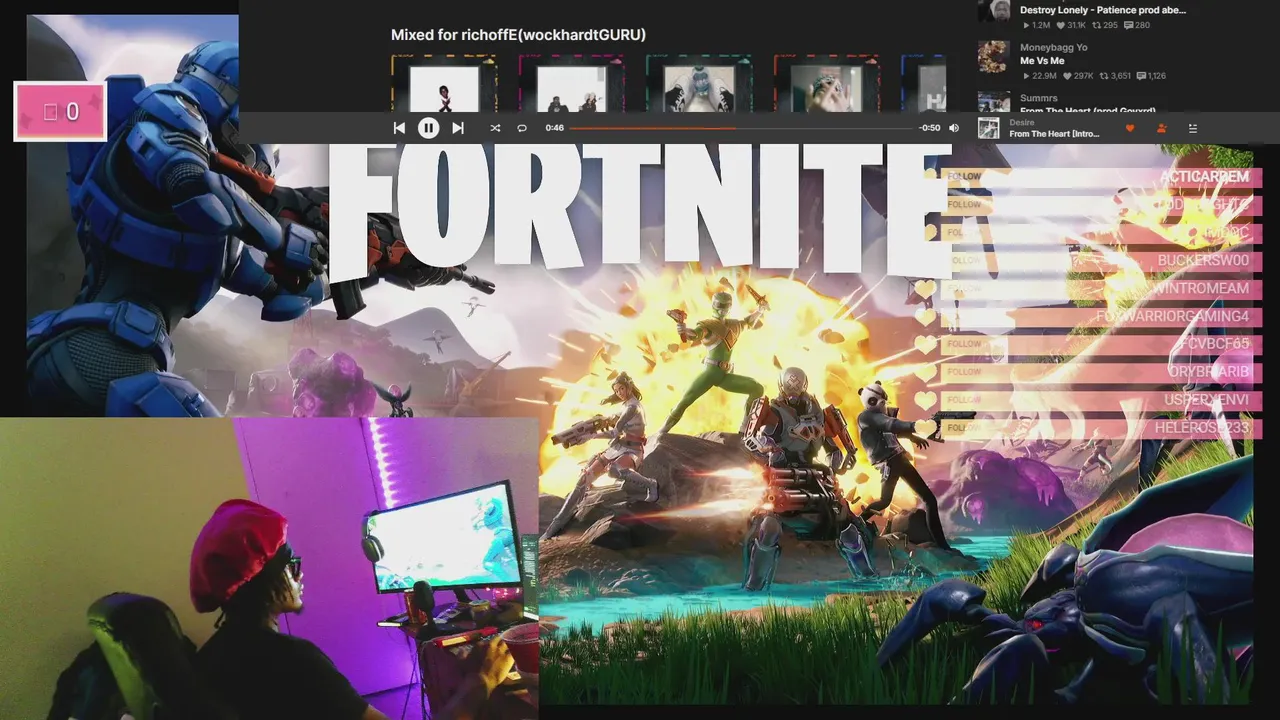The image size is (1280, 720).
Task: Skip to the previous track
Action: [x=399, y=128]
